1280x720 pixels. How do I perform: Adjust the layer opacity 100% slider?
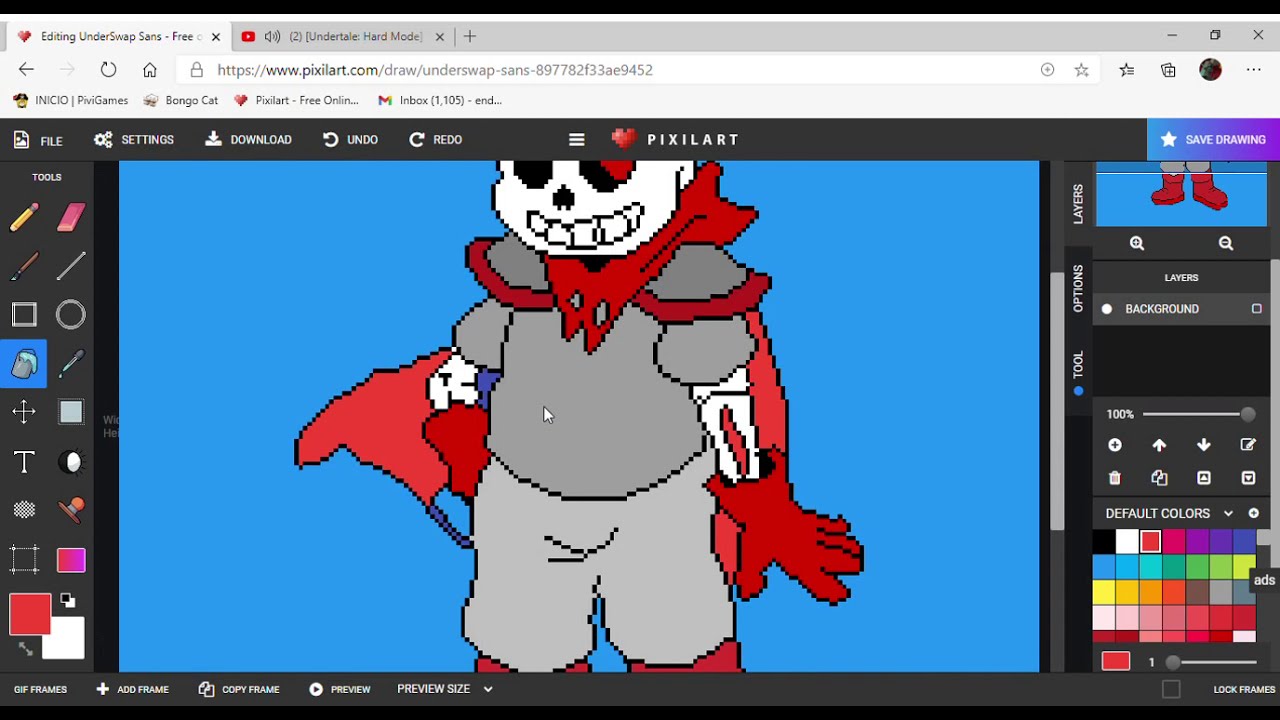[x=1199, y=414]
